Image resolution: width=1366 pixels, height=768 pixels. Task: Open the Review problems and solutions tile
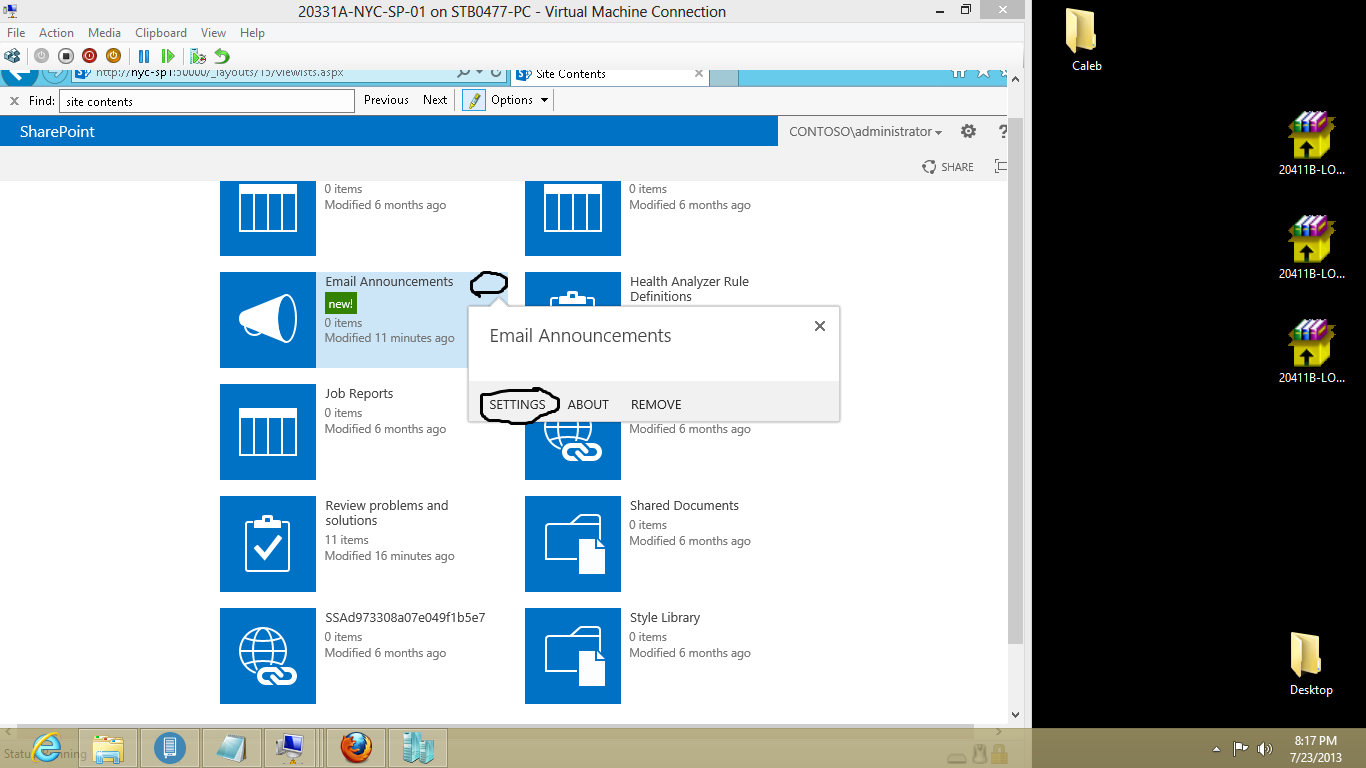pos(268,544)
